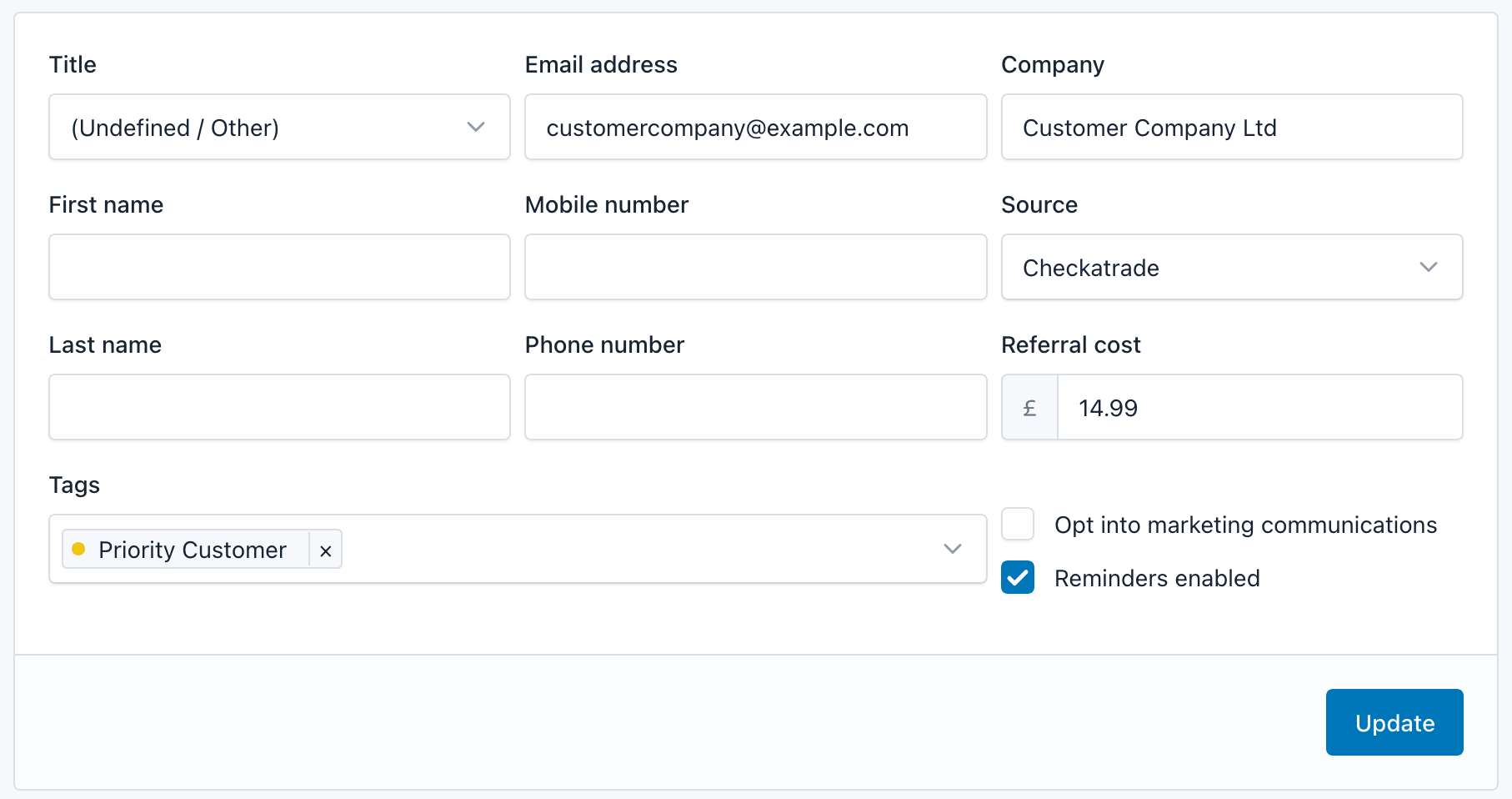Enable marketing communications opt-in
The height and width of the screenshot is (799, 1512).
(x=1017, y=524)
